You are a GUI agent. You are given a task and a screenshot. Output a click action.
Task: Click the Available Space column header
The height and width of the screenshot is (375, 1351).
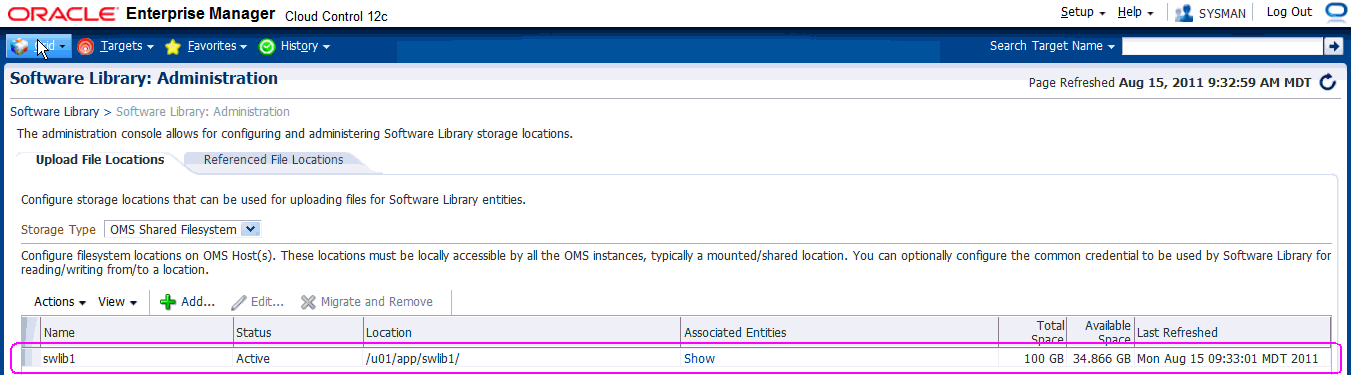1100,332
